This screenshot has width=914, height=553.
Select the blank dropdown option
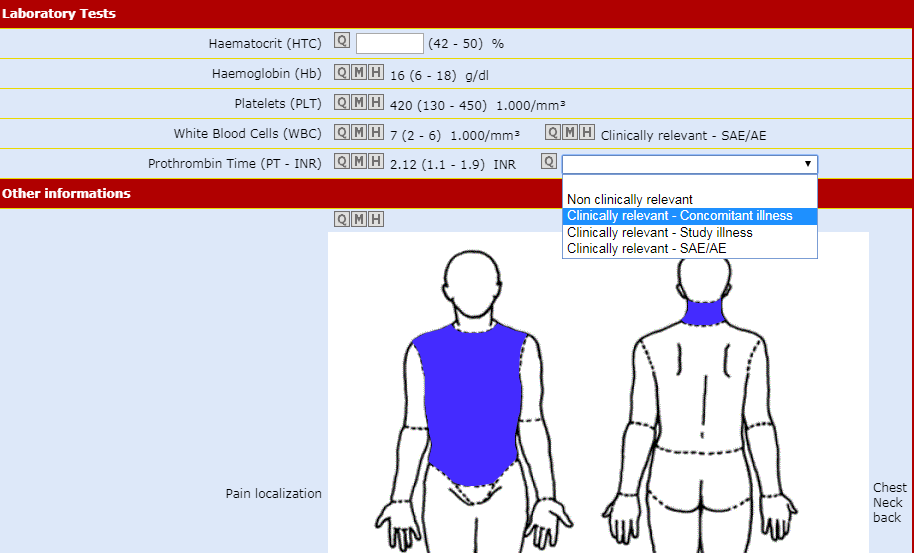tap(690, 183)
